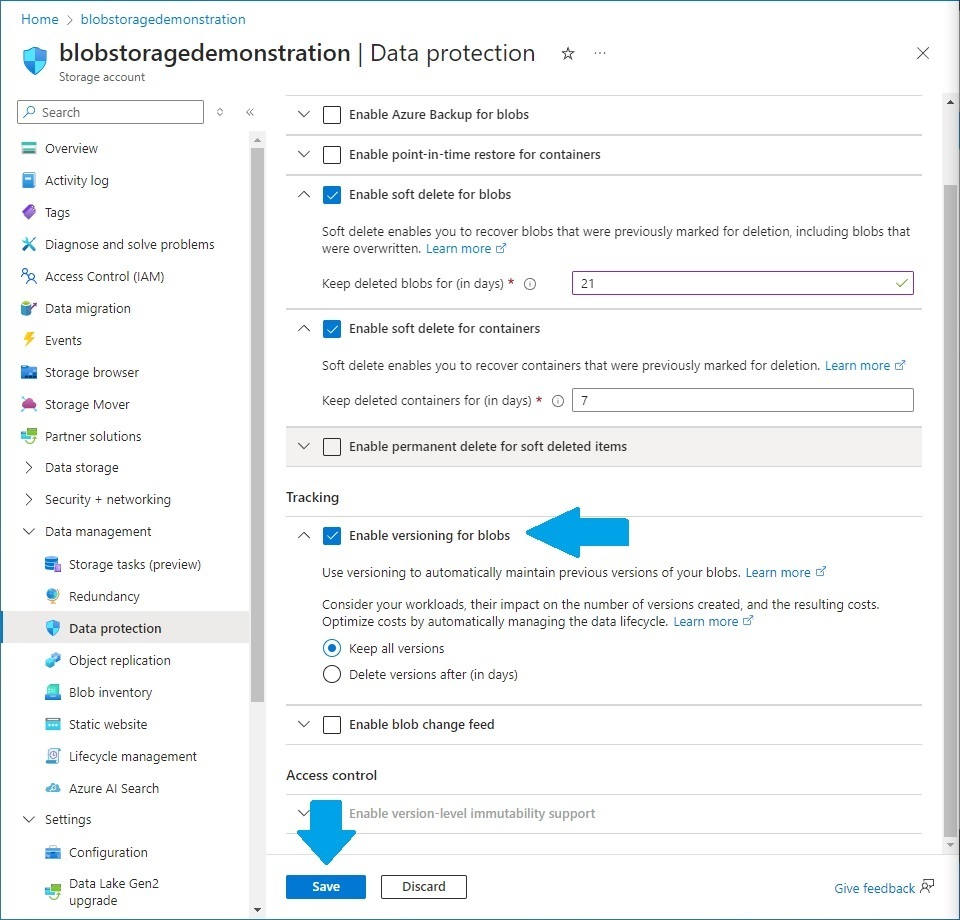Screen dimensions: 960x920
Task: Uncheck Enable soft delete for blobs
Action: pyautogui.click(x=332, y=195)
